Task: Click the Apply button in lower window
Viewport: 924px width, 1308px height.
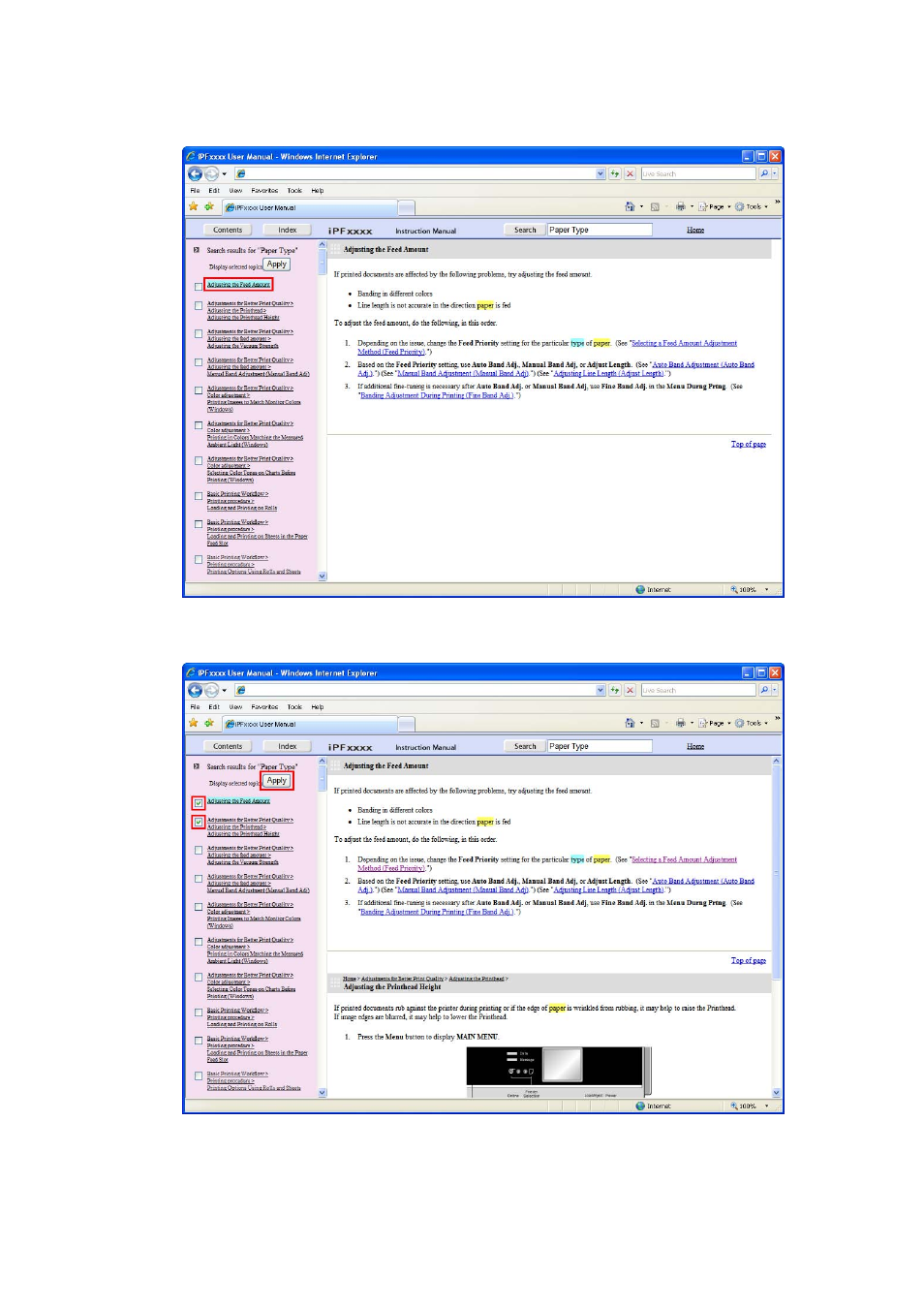Action: point(277,781)
